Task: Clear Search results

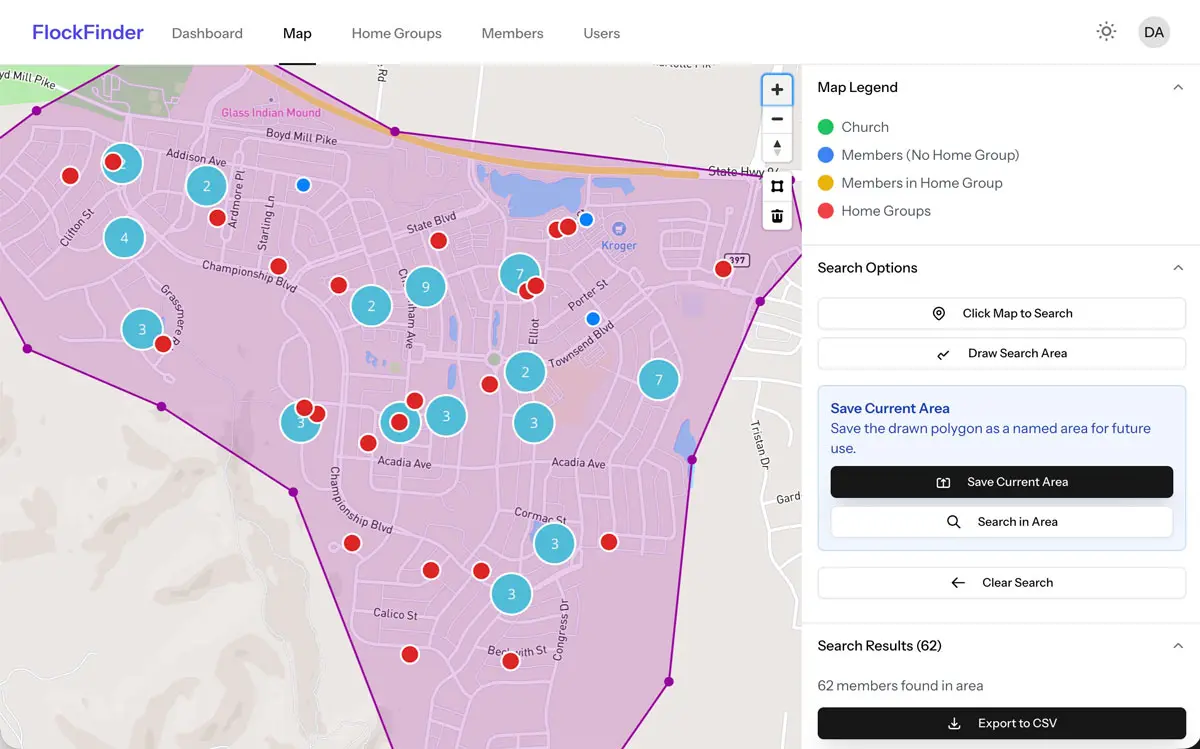Action: point(1001,582)
